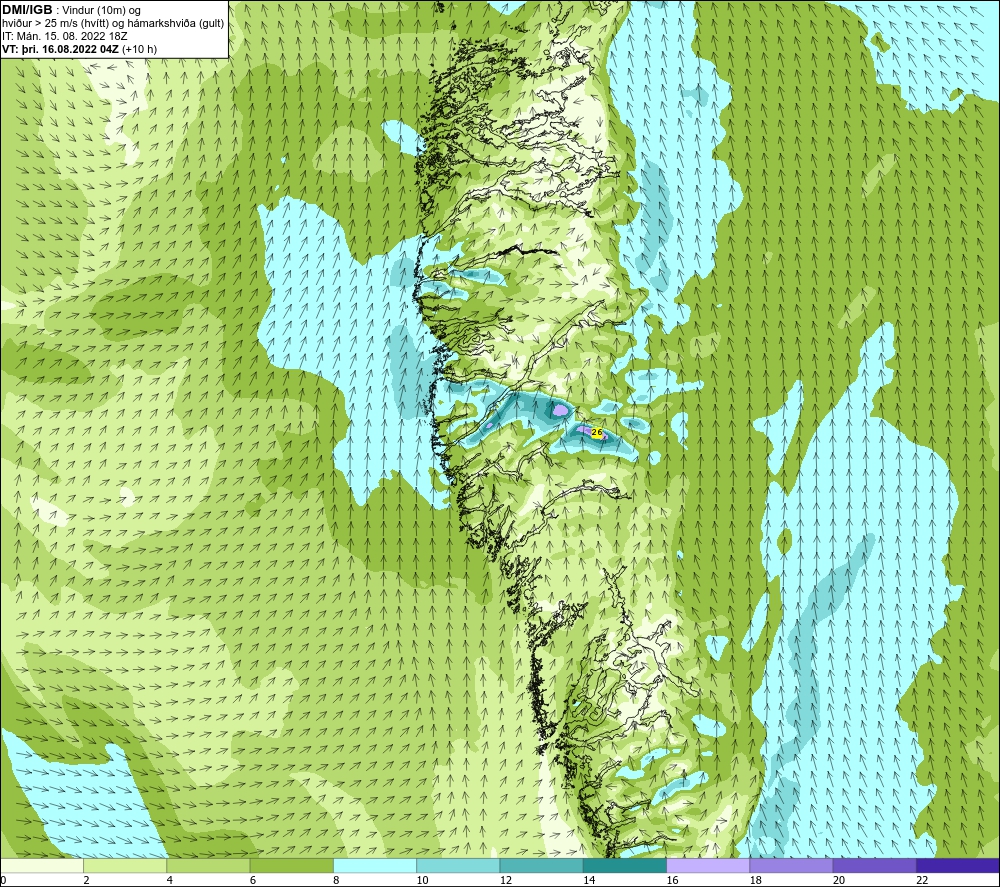The height and width of the screenshot is (887, 1000).
Task: Click the "IT: Mán. 15. 08. 2022 18Z" line
Action: coord(64,36)
